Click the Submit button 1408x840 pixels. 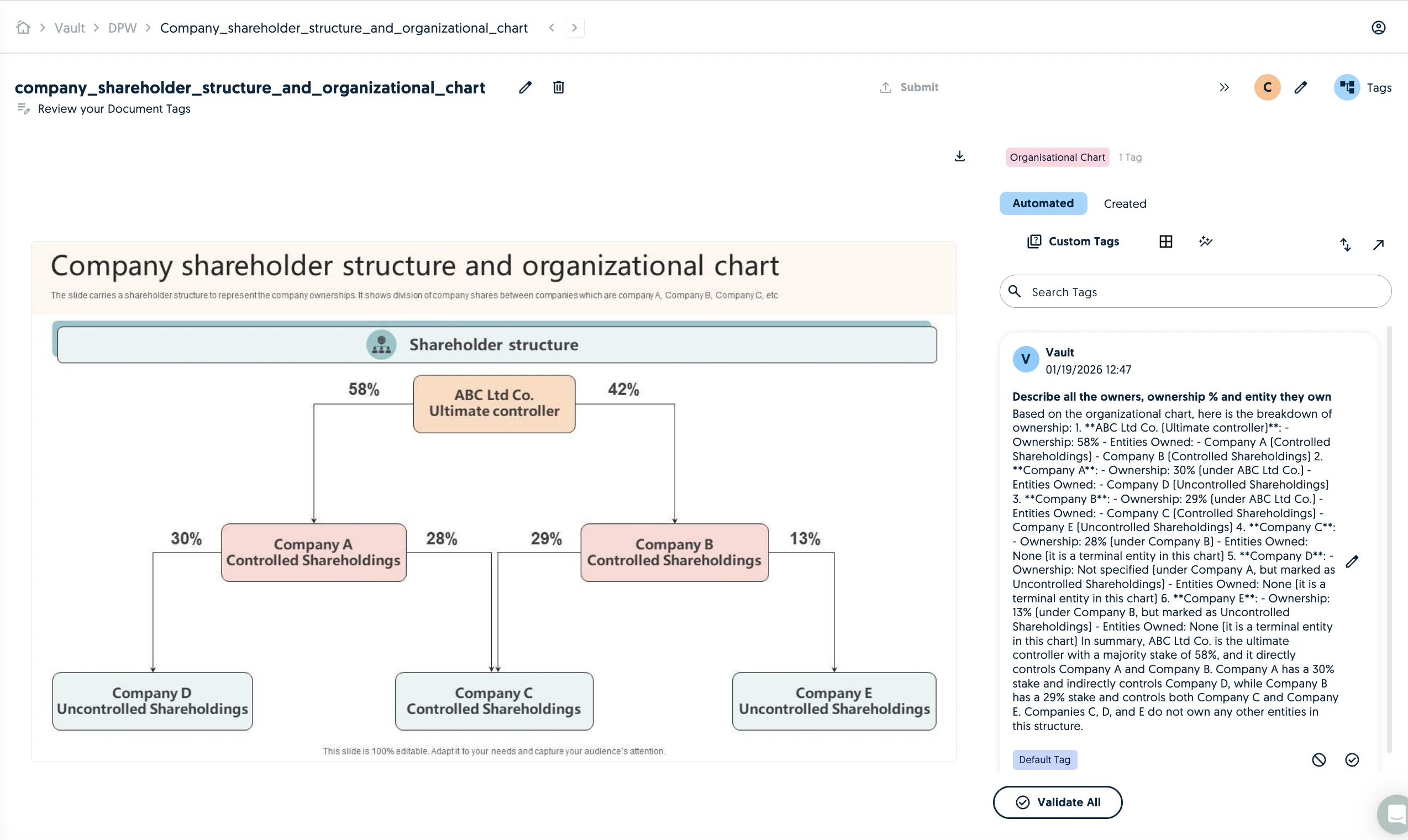[x=910, y=87]
